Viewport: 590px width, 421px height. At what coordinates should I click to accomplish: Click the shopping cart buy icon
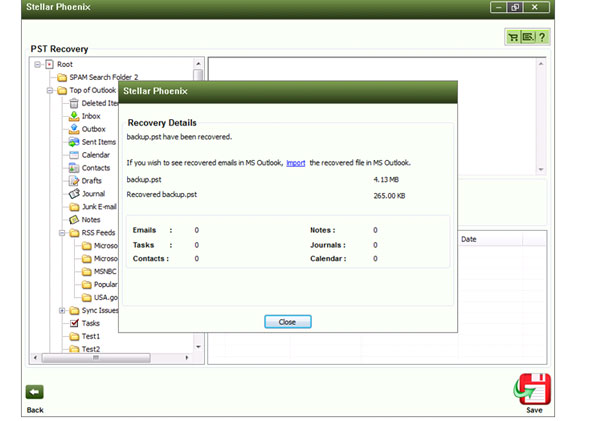tap(513, 37)
